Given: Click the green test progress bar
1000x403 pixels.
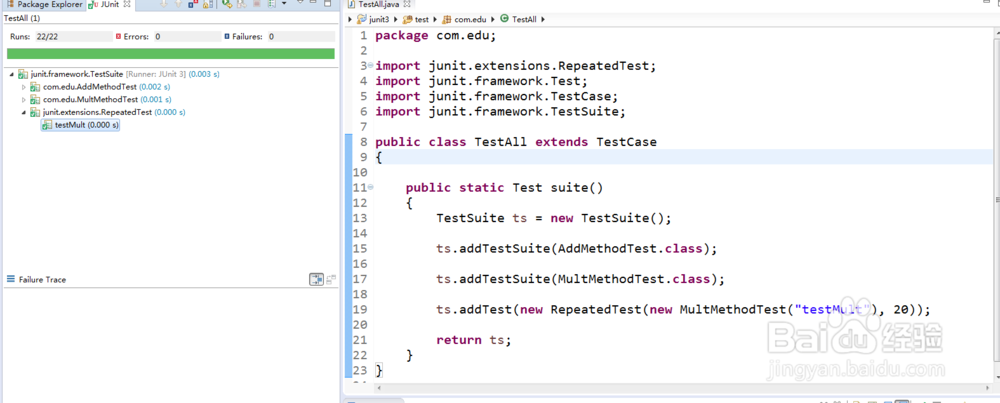Looking at the screenshot, I should (x=170, y=54).
